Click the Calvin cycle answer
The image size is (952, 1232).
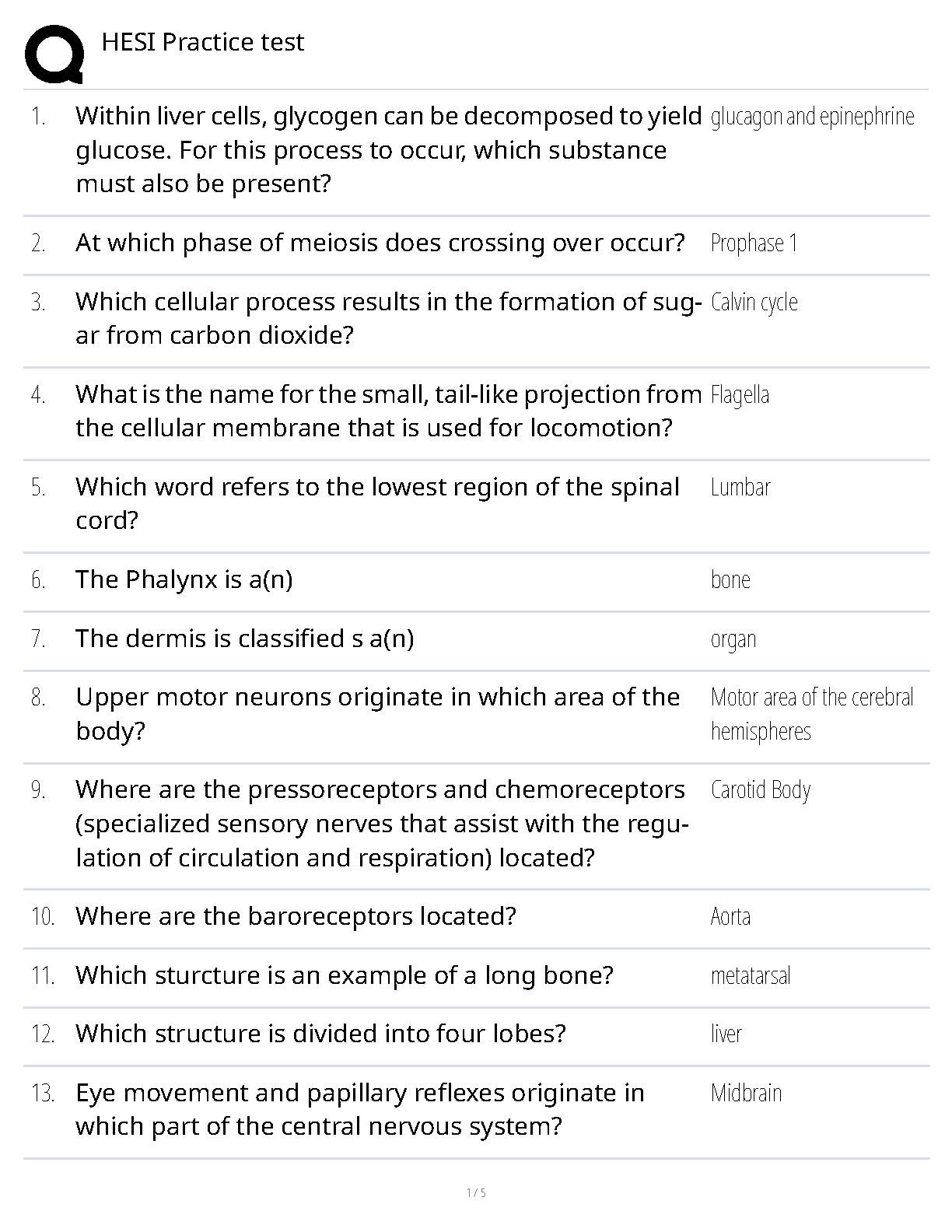pos(754,302)
